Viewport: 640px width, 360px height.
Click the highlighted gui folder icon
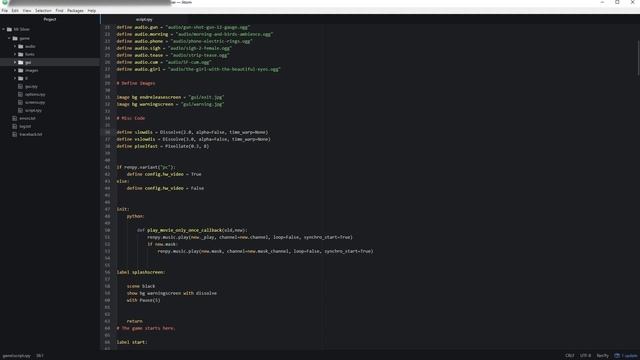click(21, 62)
